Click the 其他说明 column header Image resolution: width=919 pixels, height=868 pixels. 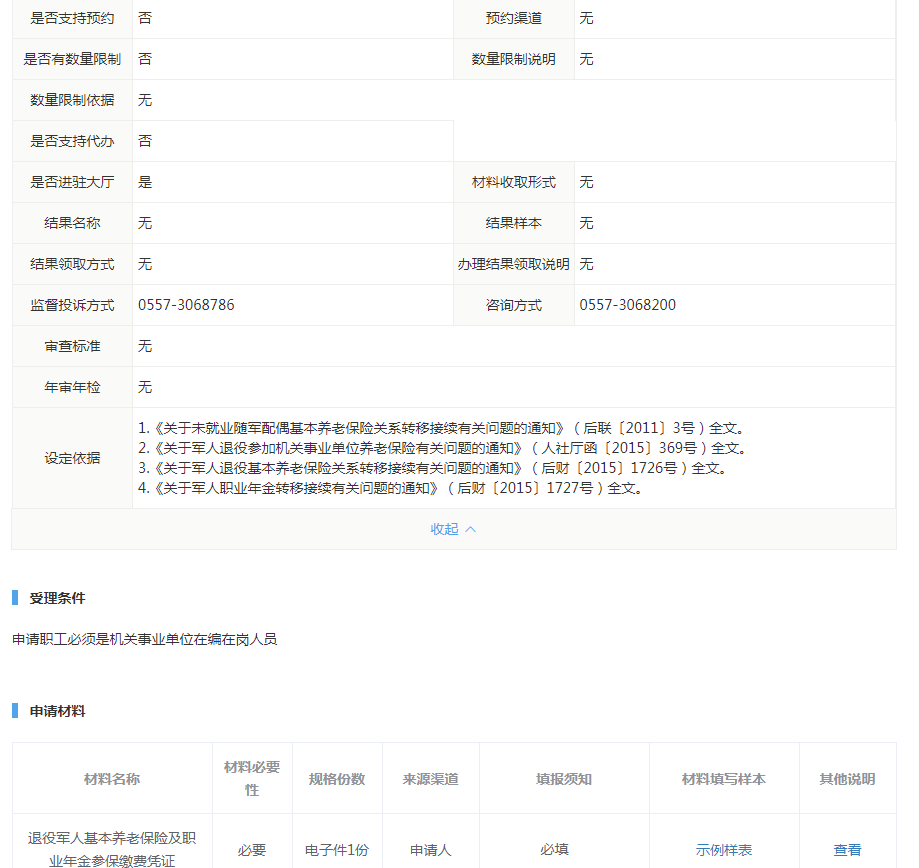coord(847,779)
